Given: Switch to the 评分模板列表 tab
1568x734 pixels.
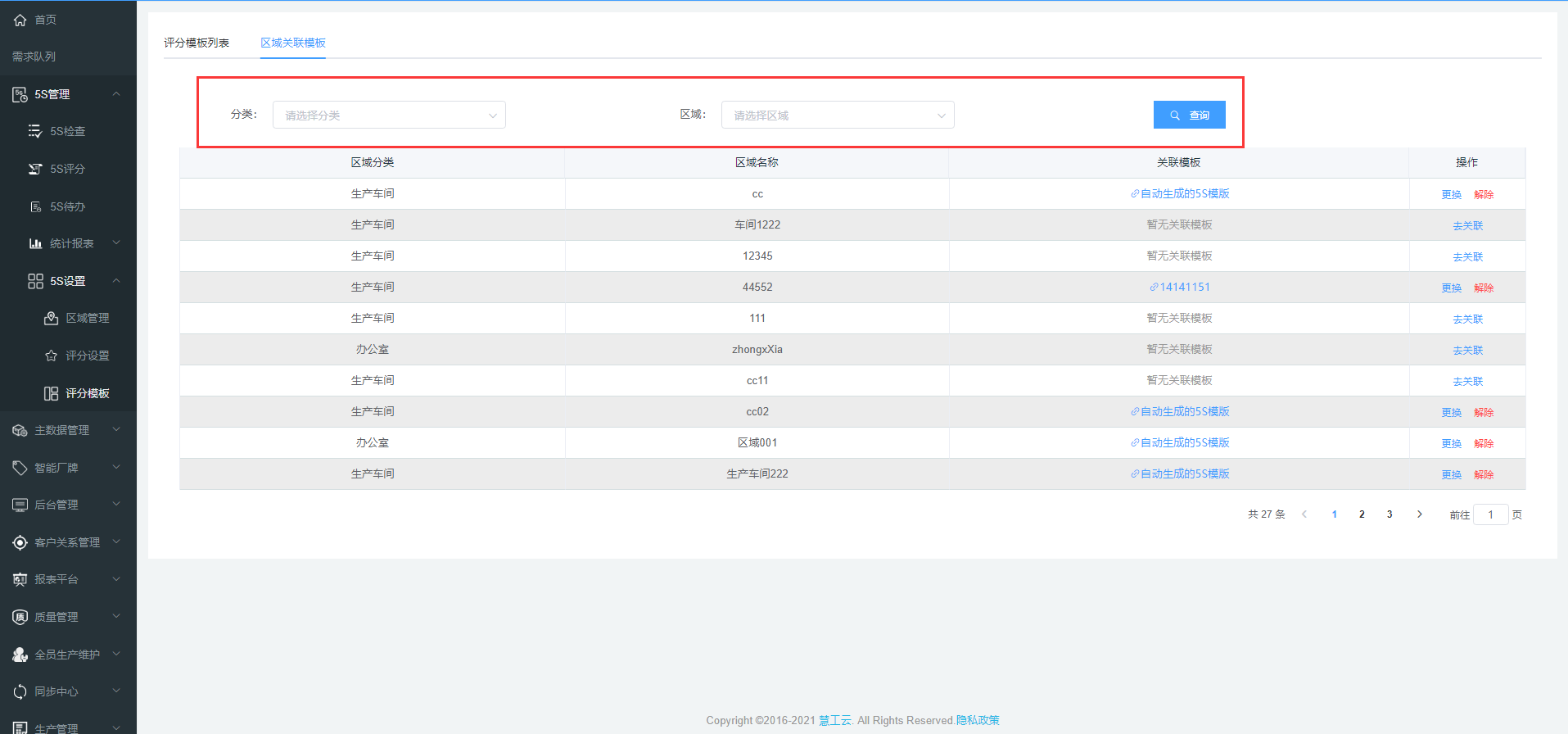Looking at the screenshot, I should (197, 43).
